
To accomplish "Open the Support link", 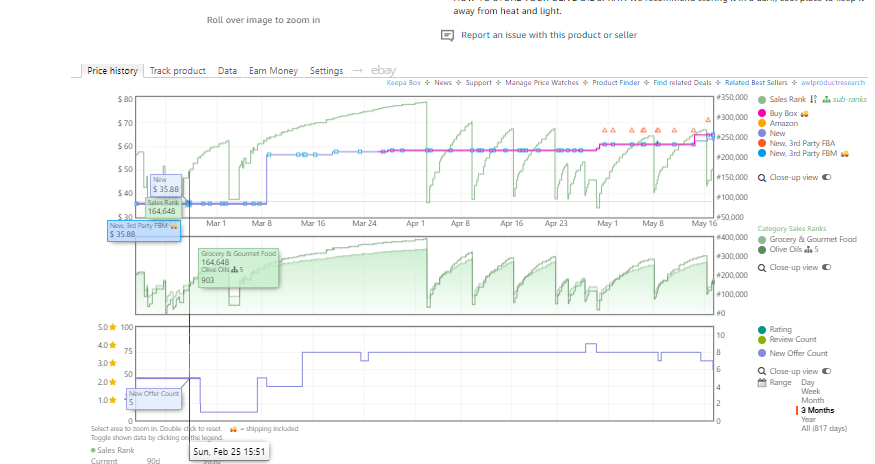I will (479, 83).
